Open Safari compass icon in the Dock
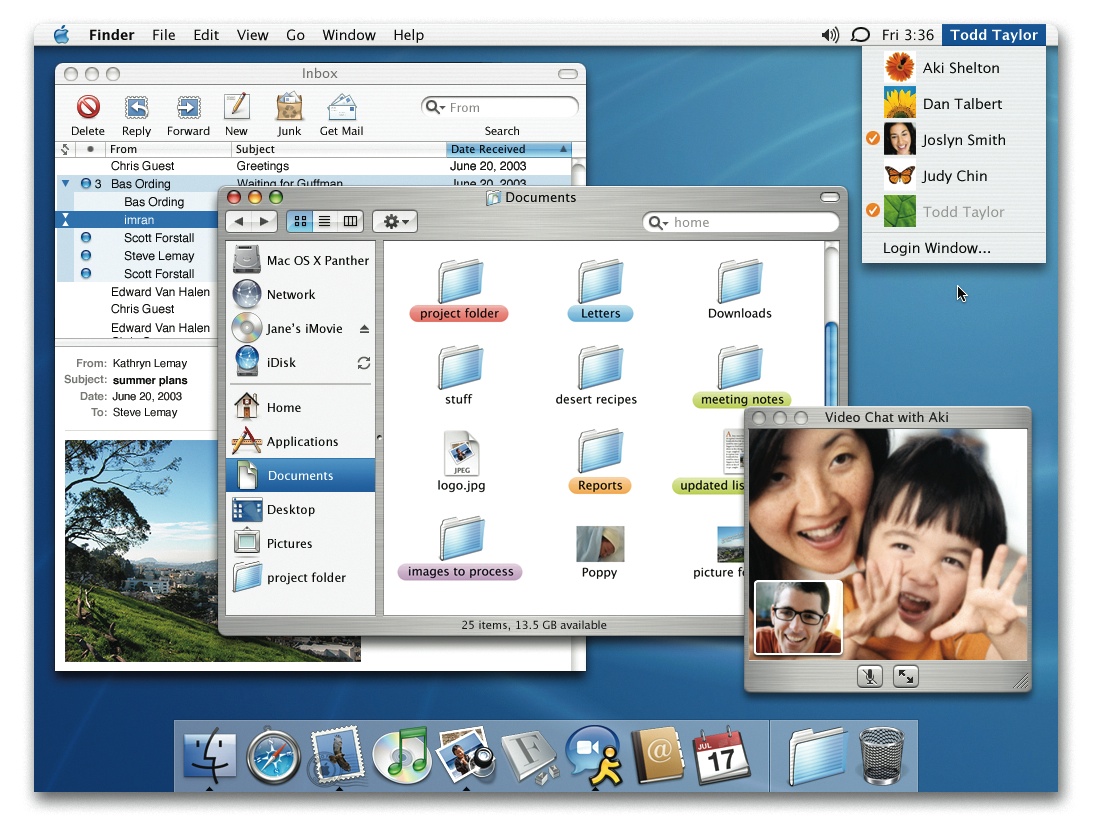 point(273,757)
